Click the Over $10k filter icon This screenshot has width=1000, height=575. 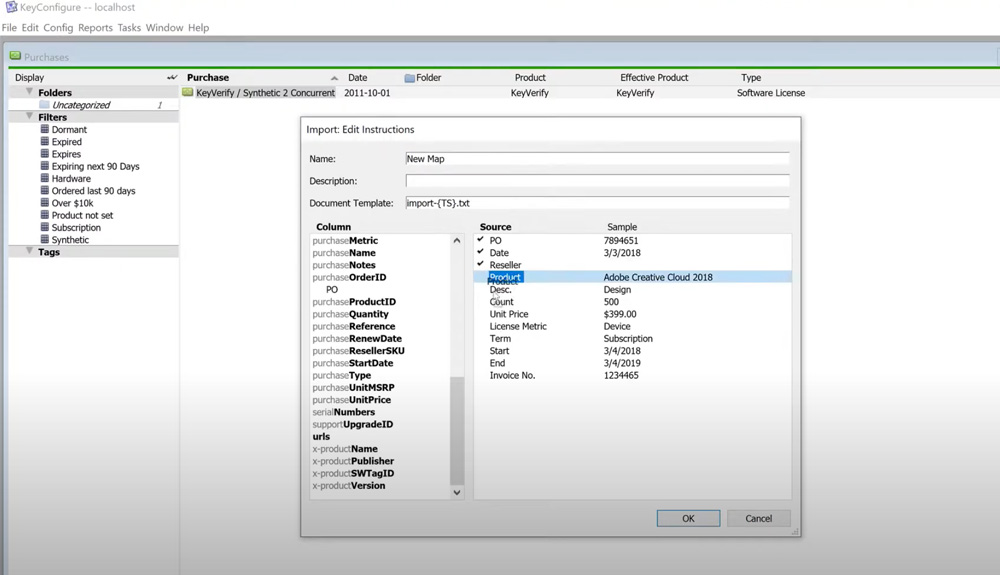point(45,203)
